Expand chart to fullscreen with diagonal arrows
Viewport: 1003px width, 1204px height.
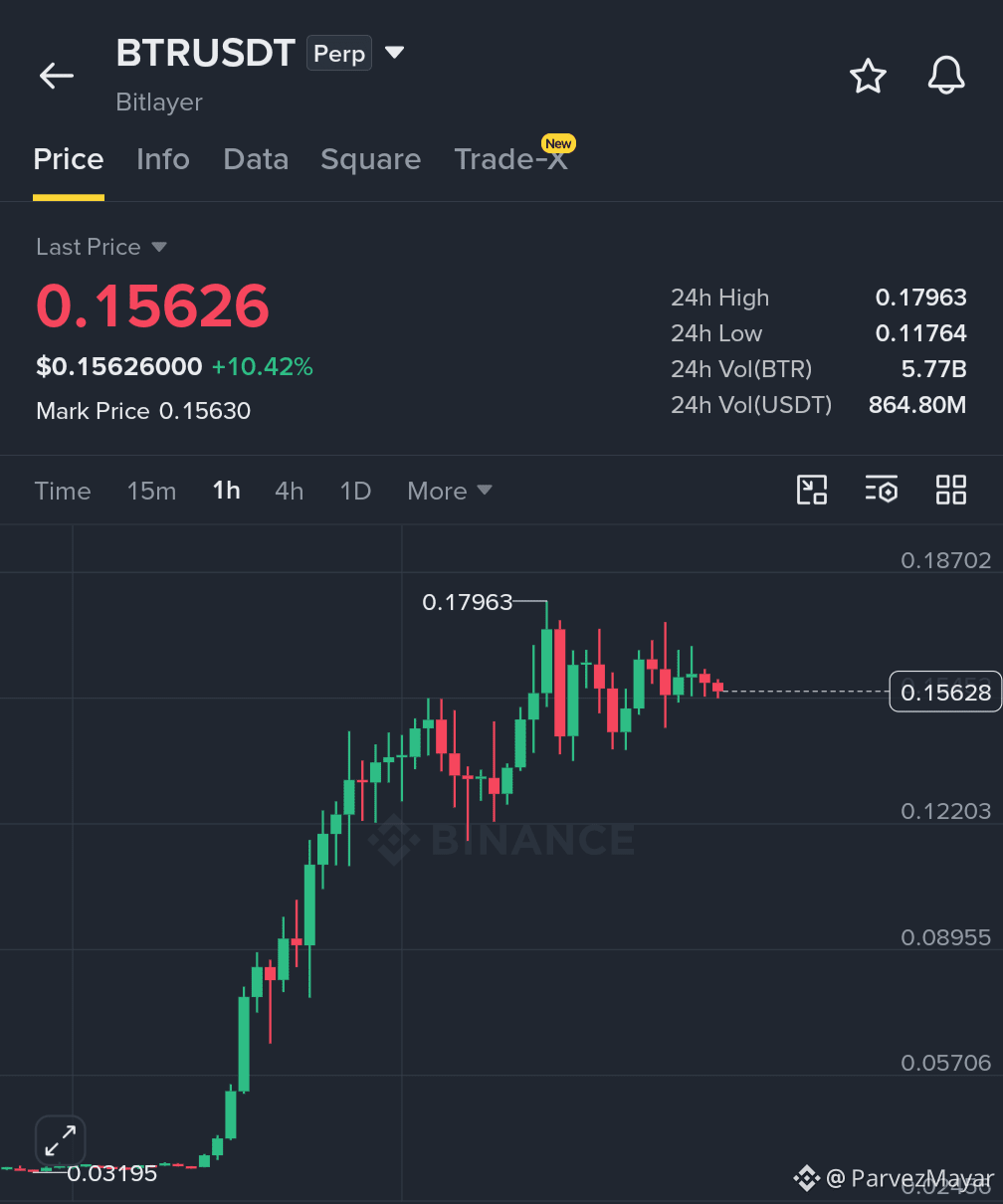click(61, 1140)
